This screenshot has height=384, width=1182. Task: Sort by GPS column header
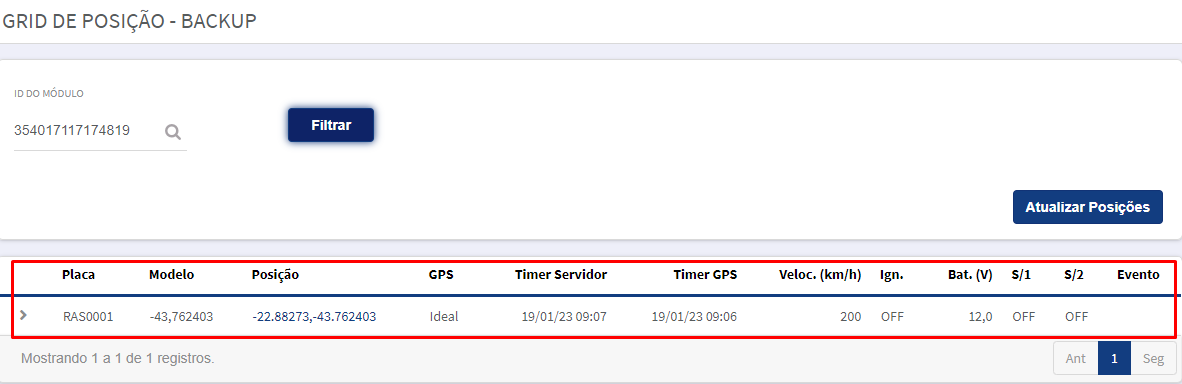[441, 275]
